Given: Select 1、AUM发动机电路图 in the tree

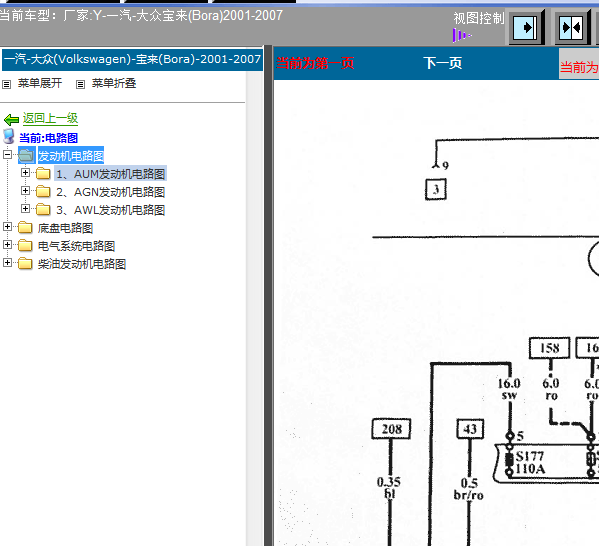Looking at the screenshot, I should [110, 174].
